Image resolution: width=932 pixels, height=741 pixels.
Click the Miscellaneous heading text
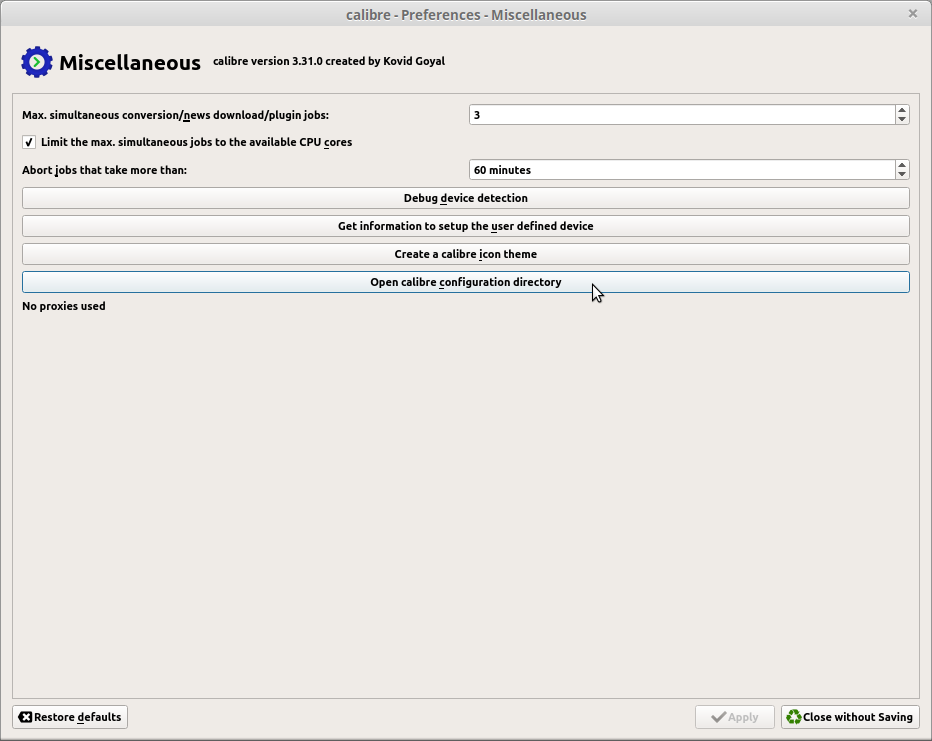click(x=130, y=62)
